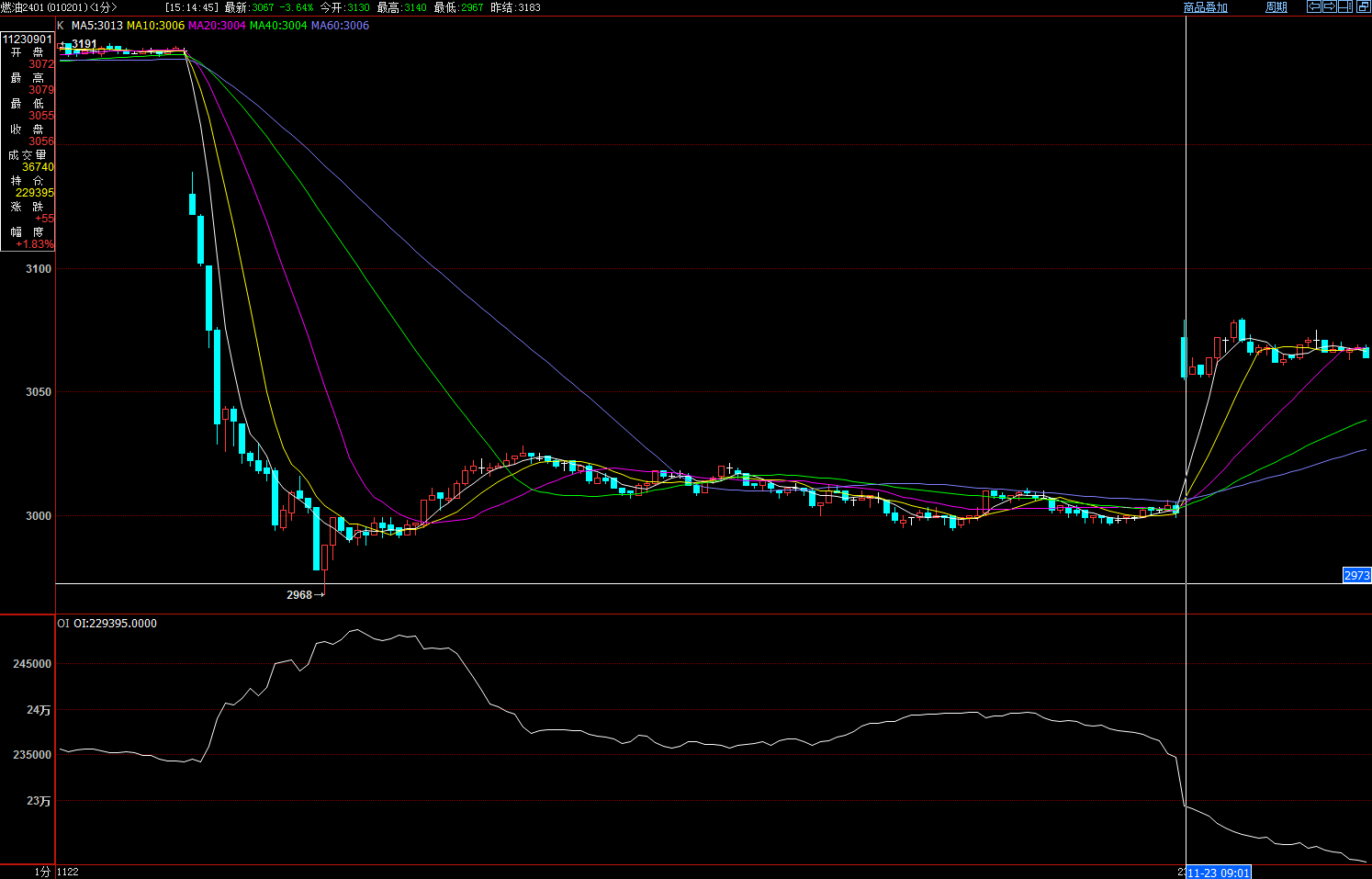The height and width of the screenshot is (879, 1372).
Task: Click the 24万 open interest axis label
Action: tap(39, 710)
